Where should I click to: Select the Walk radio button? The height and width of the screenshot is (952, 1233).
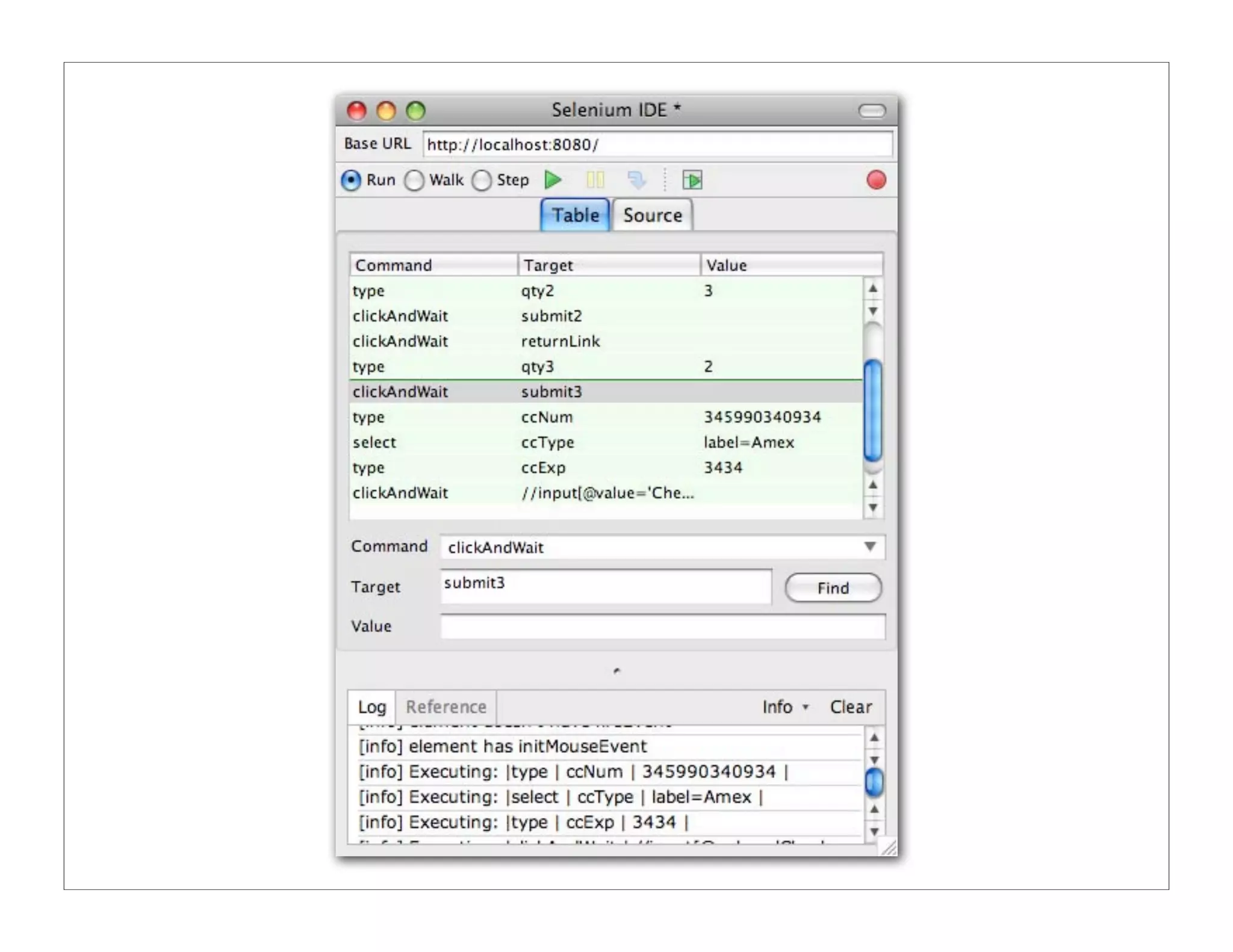pyautogui.click(x=414, y=180)
